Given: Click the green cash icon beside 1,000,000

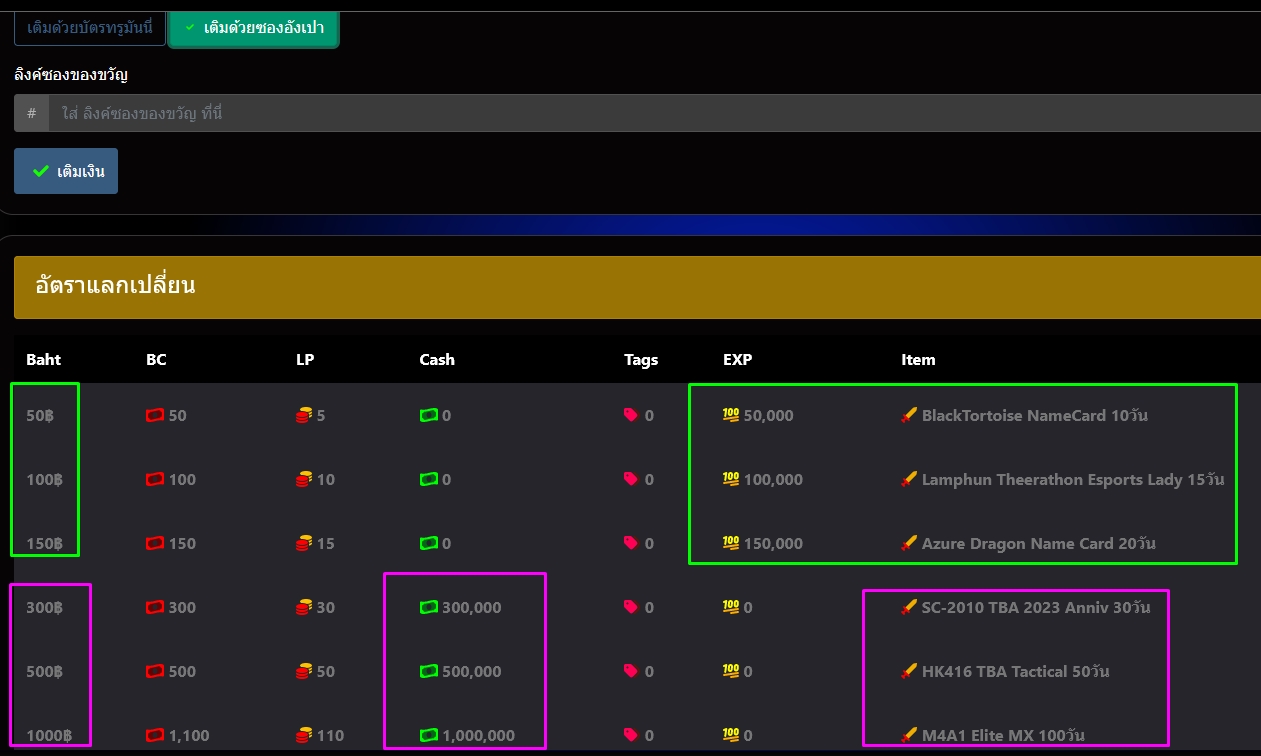Looking at the screenshot, I should click(x=429, y=735).
